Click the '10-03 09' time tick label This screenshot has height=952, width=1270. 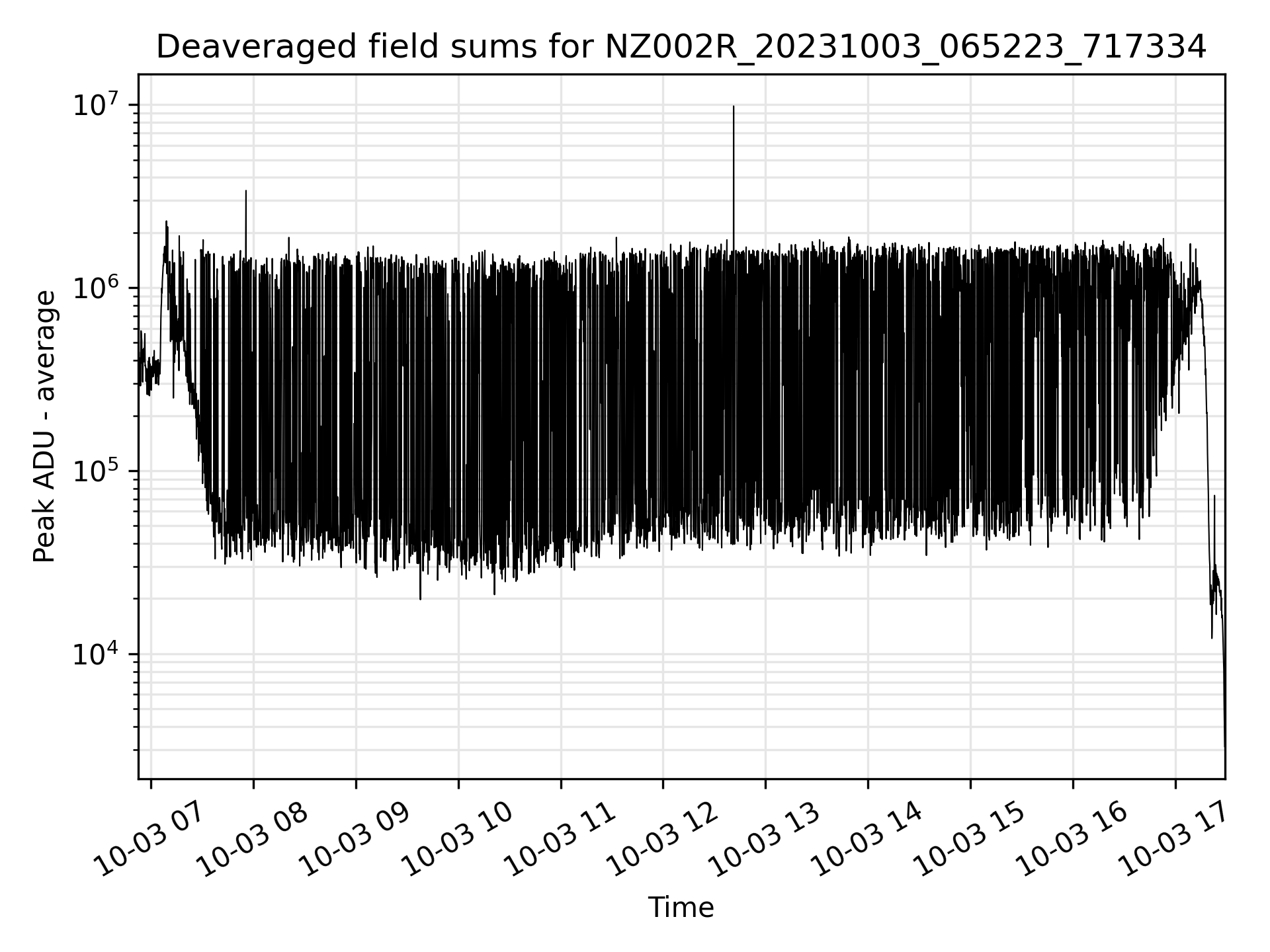tap(355, 838)
